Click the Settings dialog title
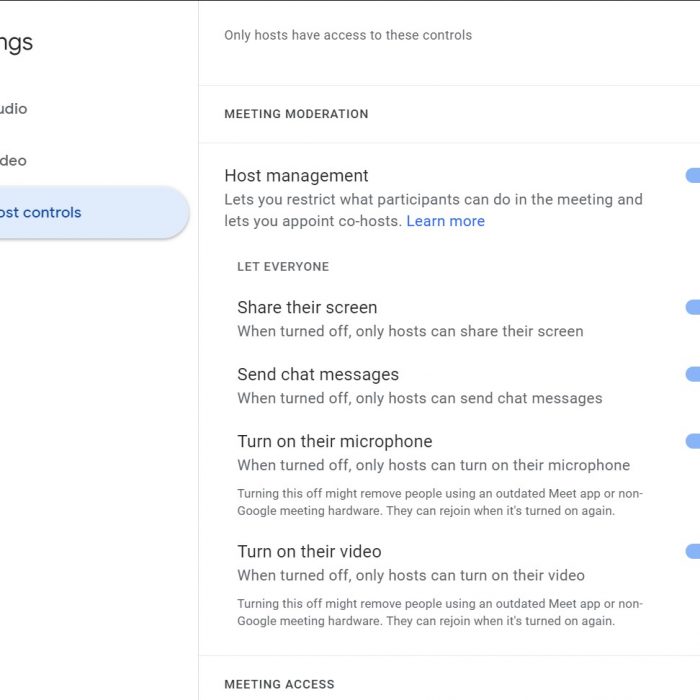 click(16, 43)
